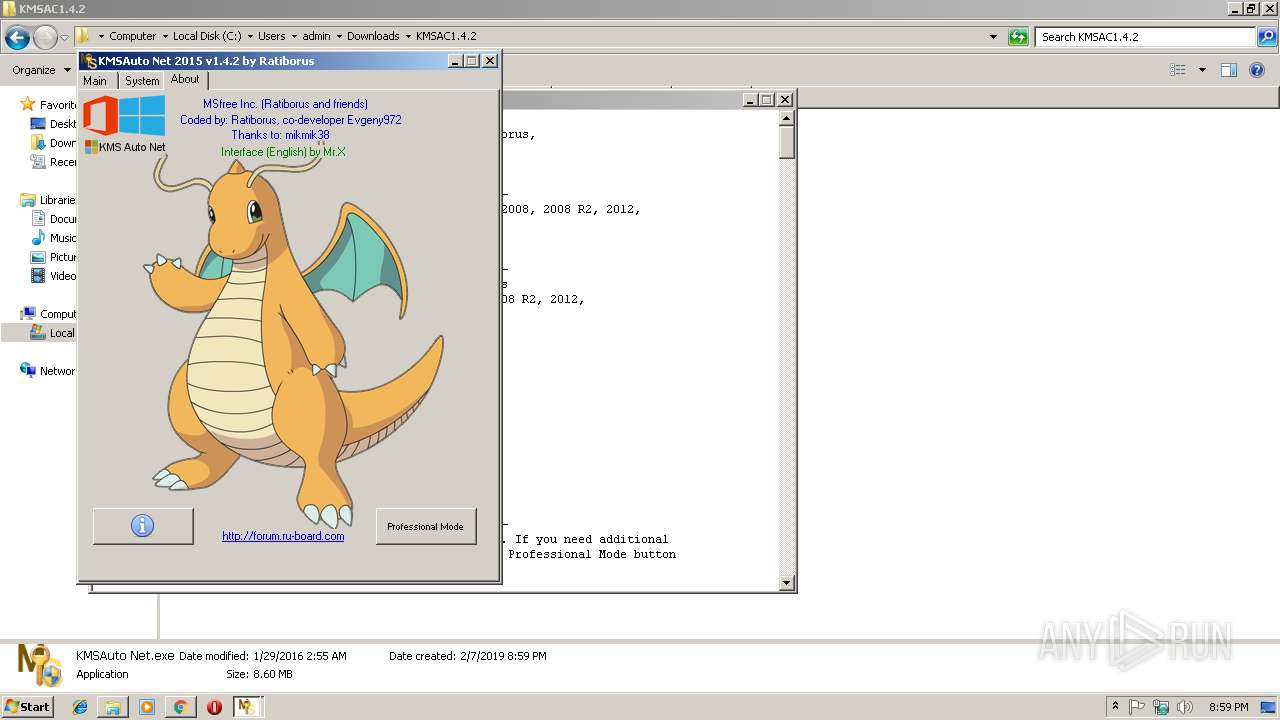This screenshot has width=1280, height=720.
Task: Click the readme window's scroll down arrow
Action: pyautogui.click(x=786, y=583)
